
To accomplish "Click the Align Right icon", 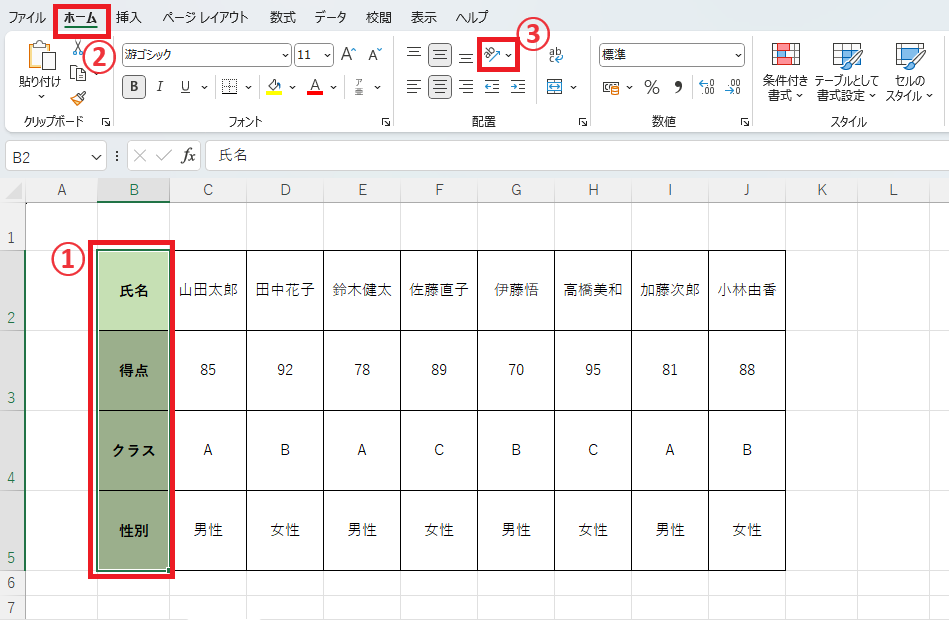I will [465, 87].
